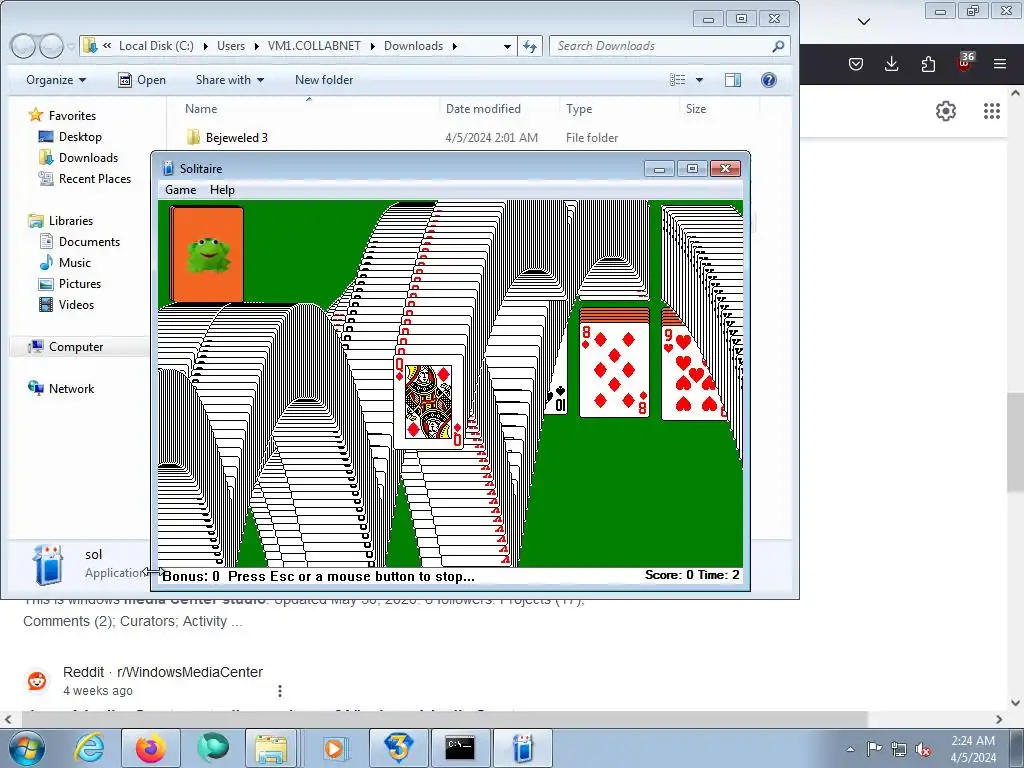The height and width of the screenshot is (768, 1024).
Task: Toggle the preview pane icon
Action: [733, 80]
